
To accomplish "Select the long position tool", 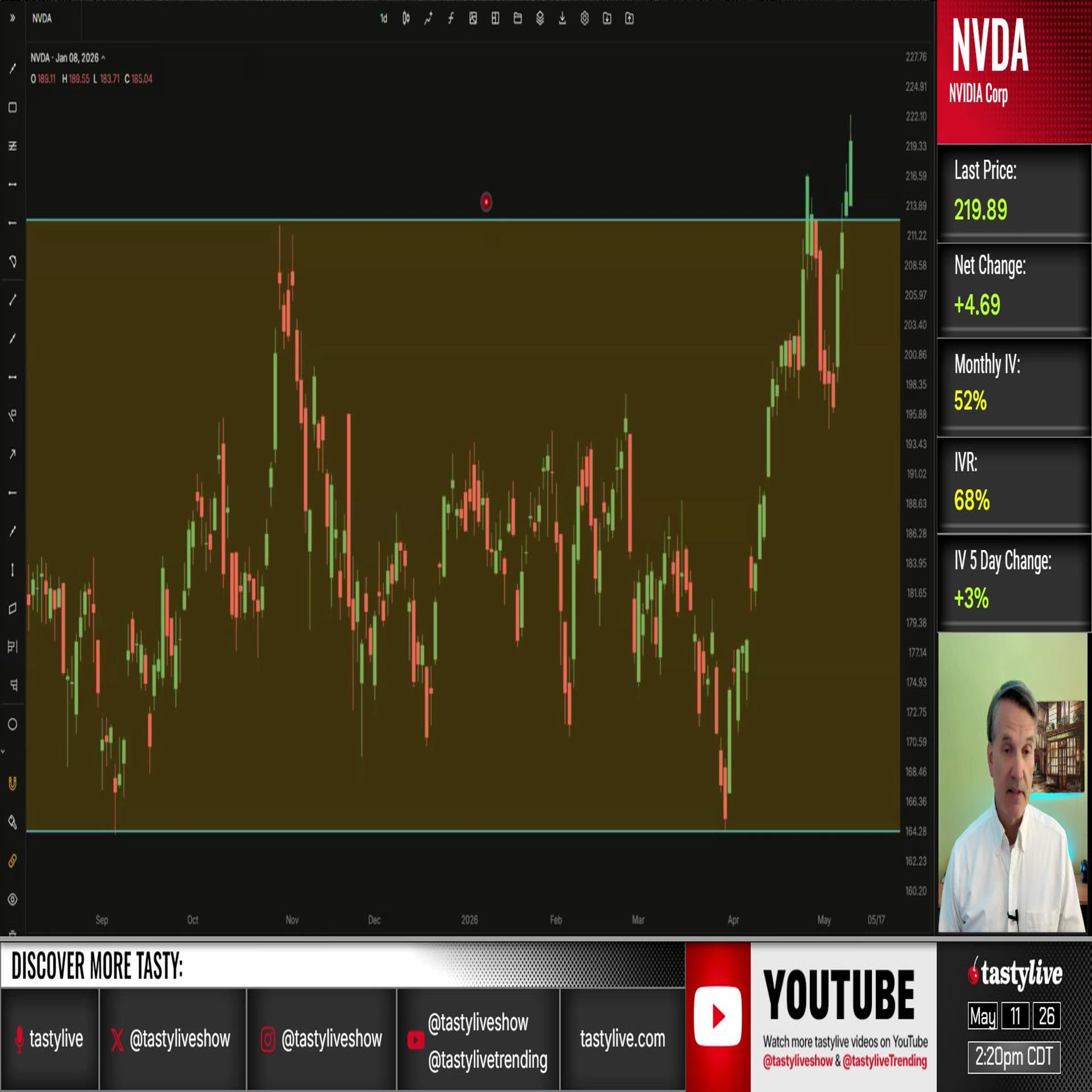I will 12,646.
